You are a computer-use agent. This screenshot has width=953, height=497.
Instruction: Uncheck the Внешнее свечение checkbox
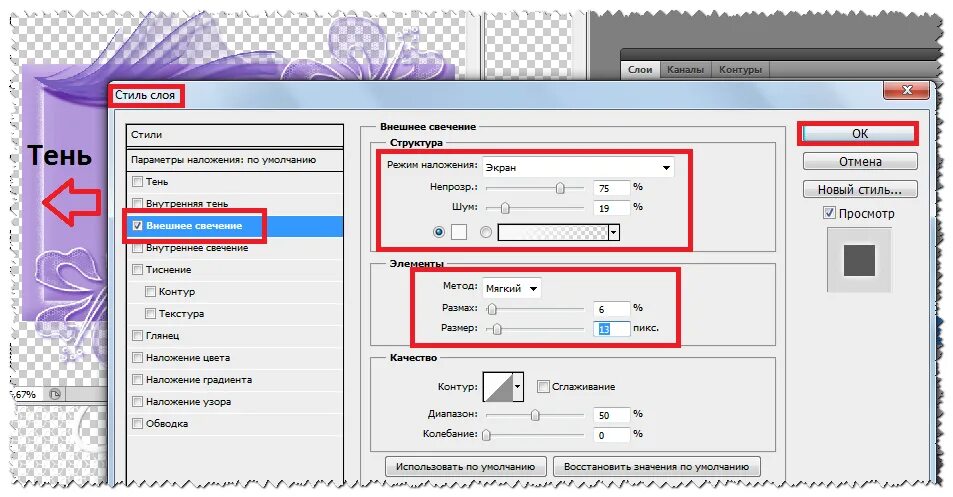click(137, 225)
